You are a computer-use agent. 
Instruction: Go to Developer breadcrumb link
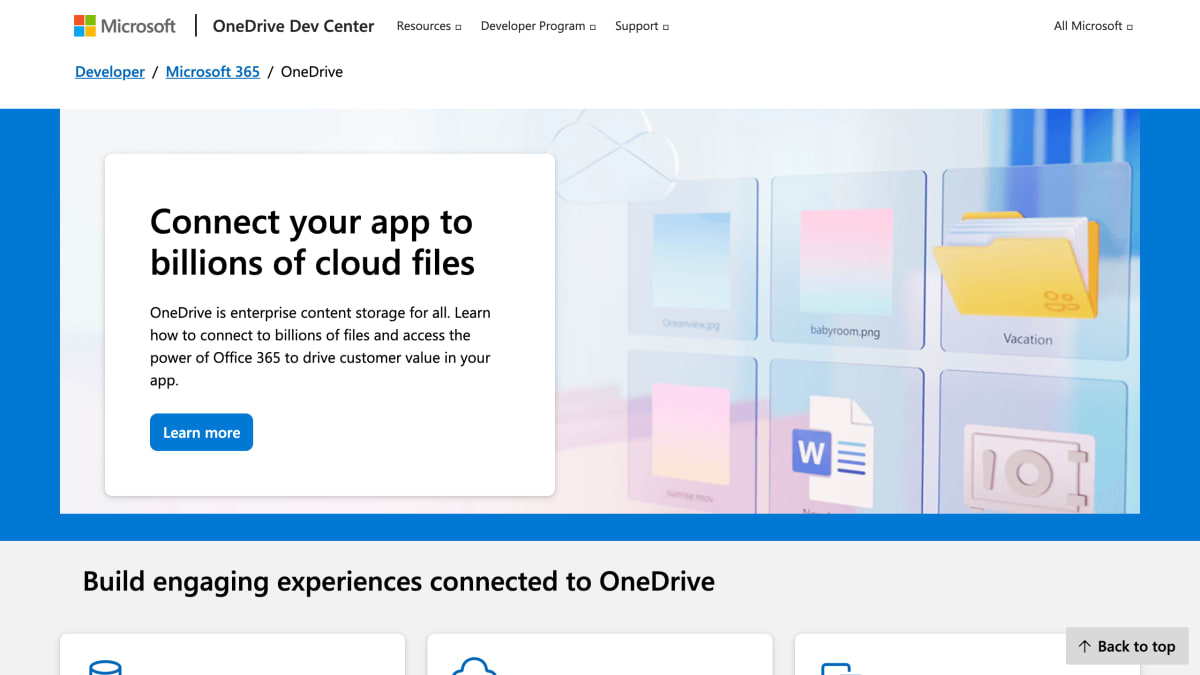(110, 72)
